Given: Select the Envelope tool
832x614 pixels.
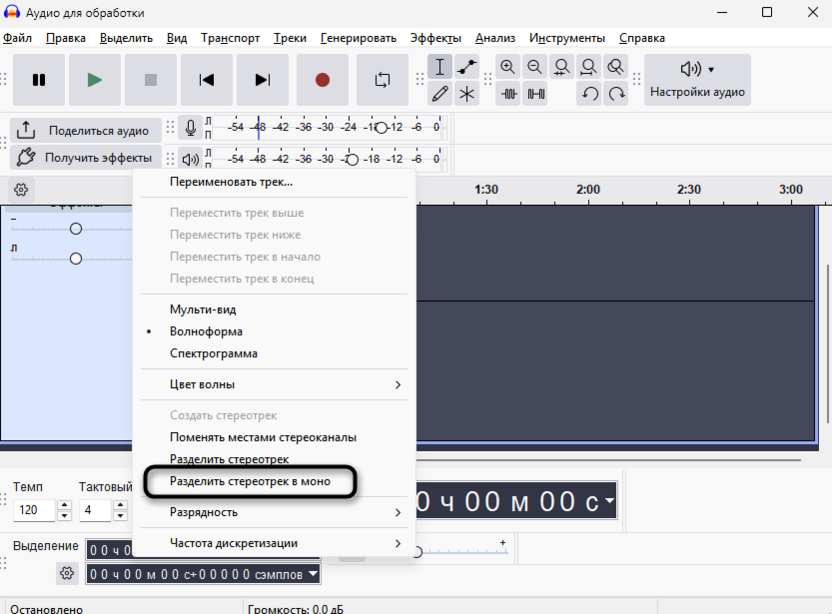Looking at the screenshot, I should [467, 67].
